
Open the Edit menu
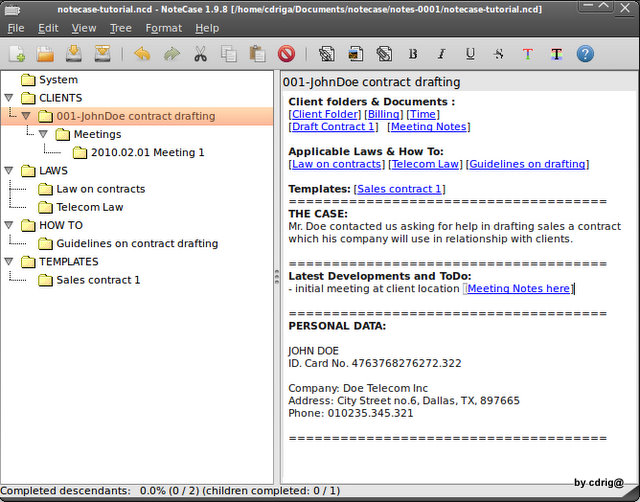pyautogui.click(x=48, y=28)
